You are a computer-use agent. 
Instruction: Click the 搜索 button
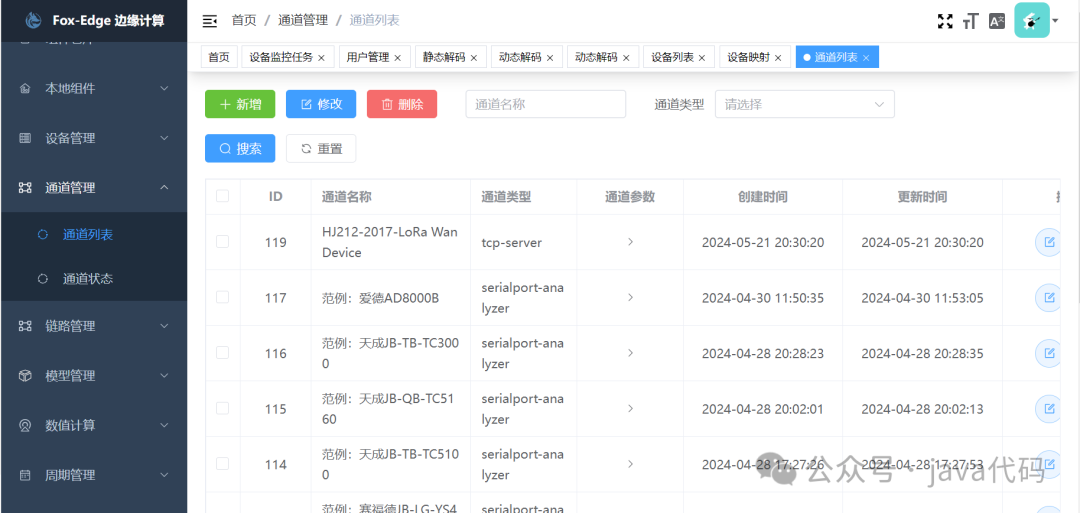pyautogui.click(x=240, y=148)
